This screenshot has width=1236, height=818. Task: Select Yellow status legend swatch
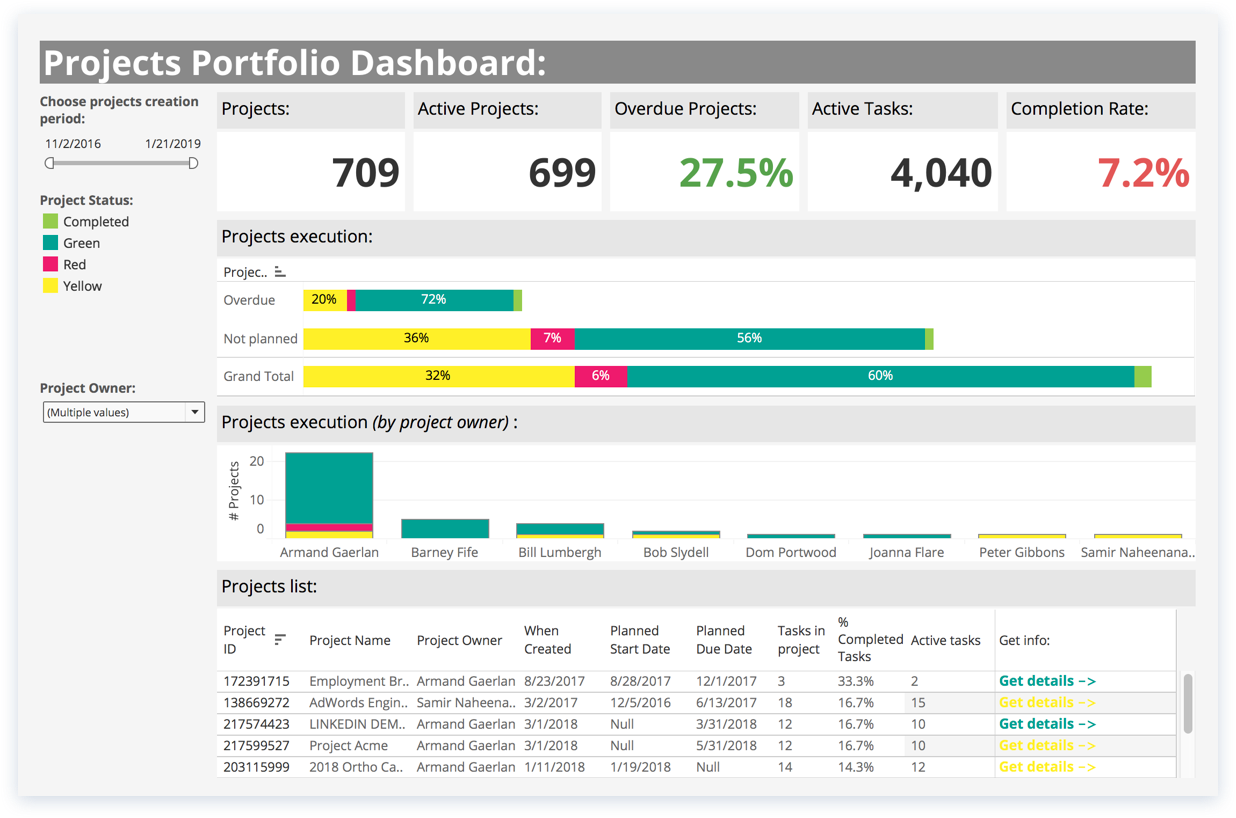point(50,286)
